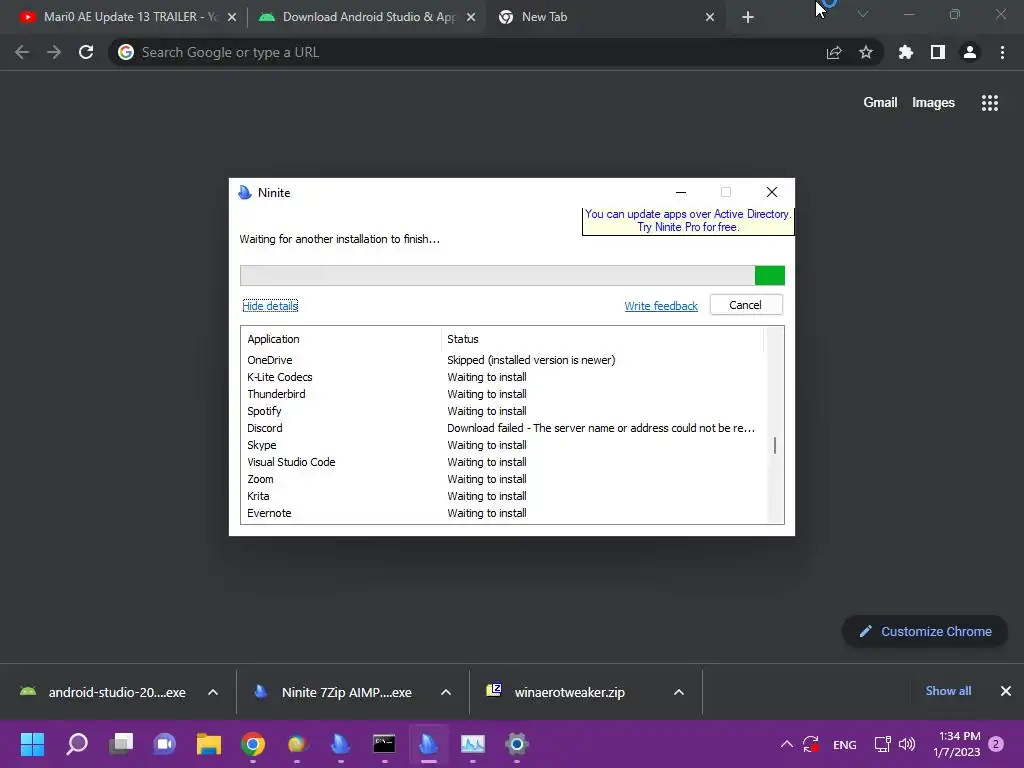The height and width of the screenshot is (768, 1024).
Task: Select the Thunderbird row
Action: click(x=502, y=394)
